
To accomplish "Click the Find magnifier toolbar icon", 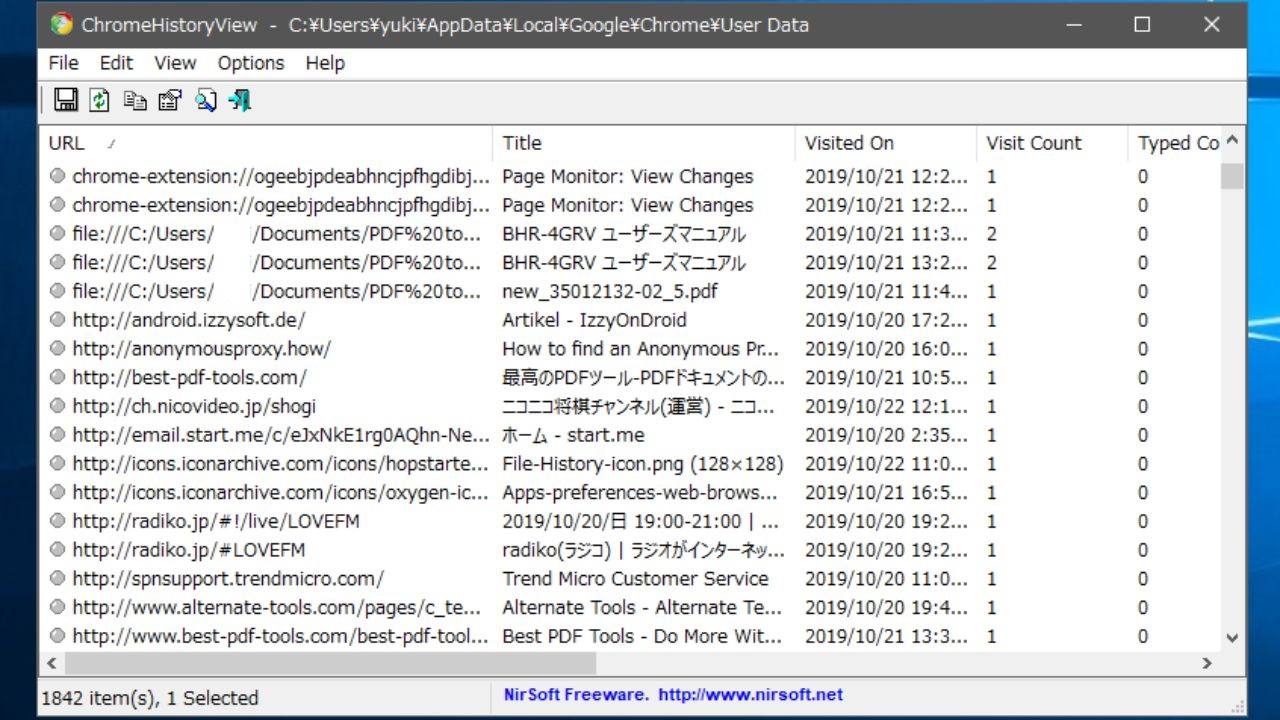I will click(x=206, y=100).
